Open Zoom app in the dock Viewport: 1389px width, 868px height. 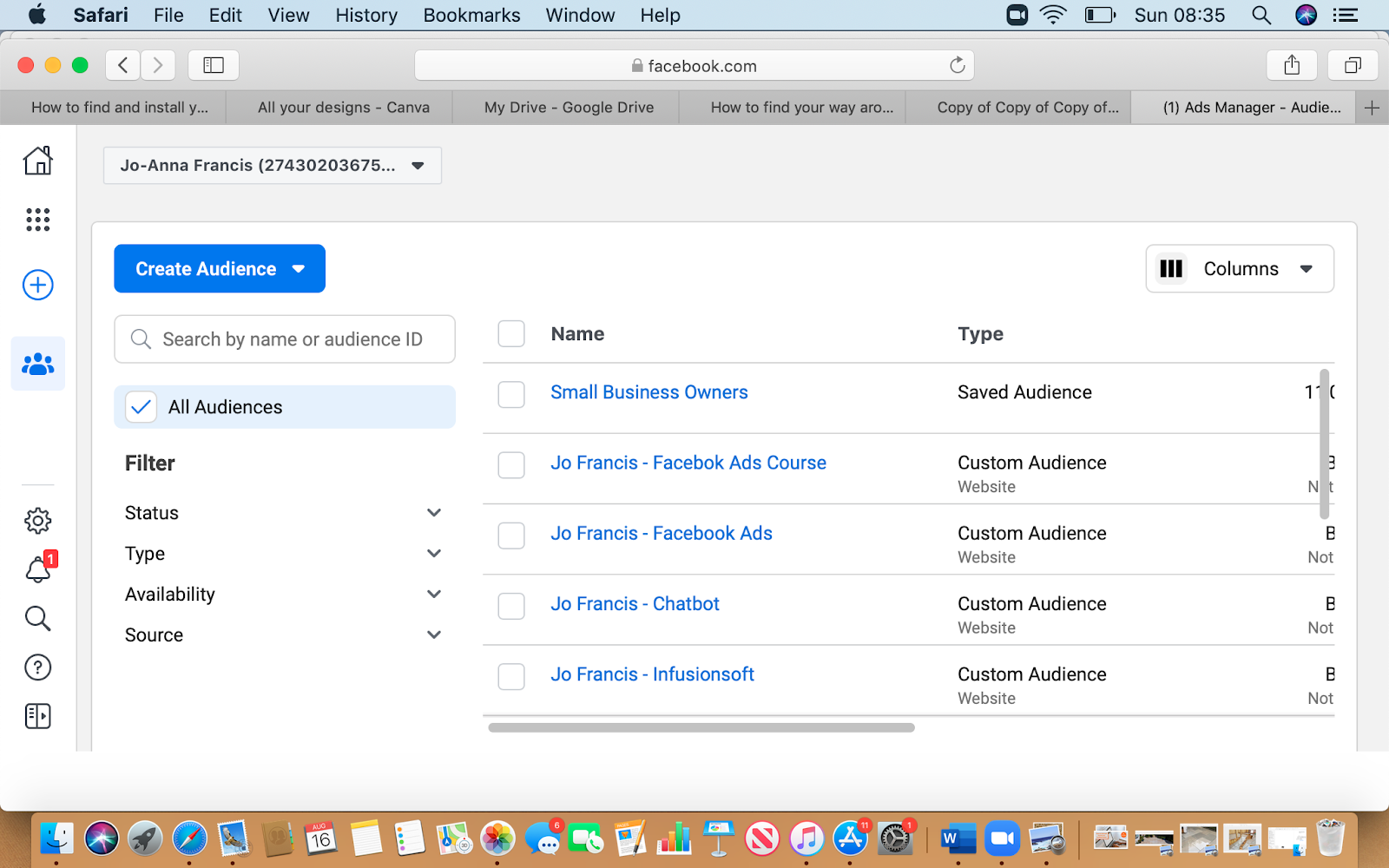pyautogui.click(x=1002, y=838)
